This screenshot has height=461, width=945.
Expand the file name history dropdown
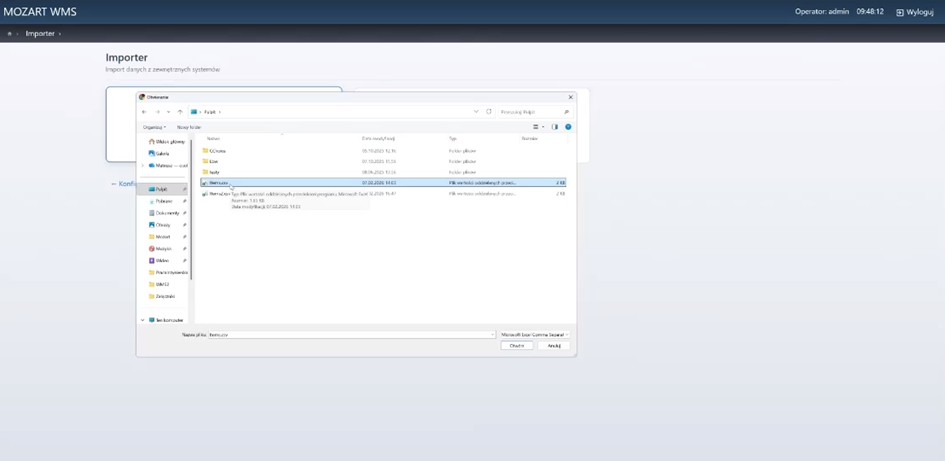pos(491,335)
